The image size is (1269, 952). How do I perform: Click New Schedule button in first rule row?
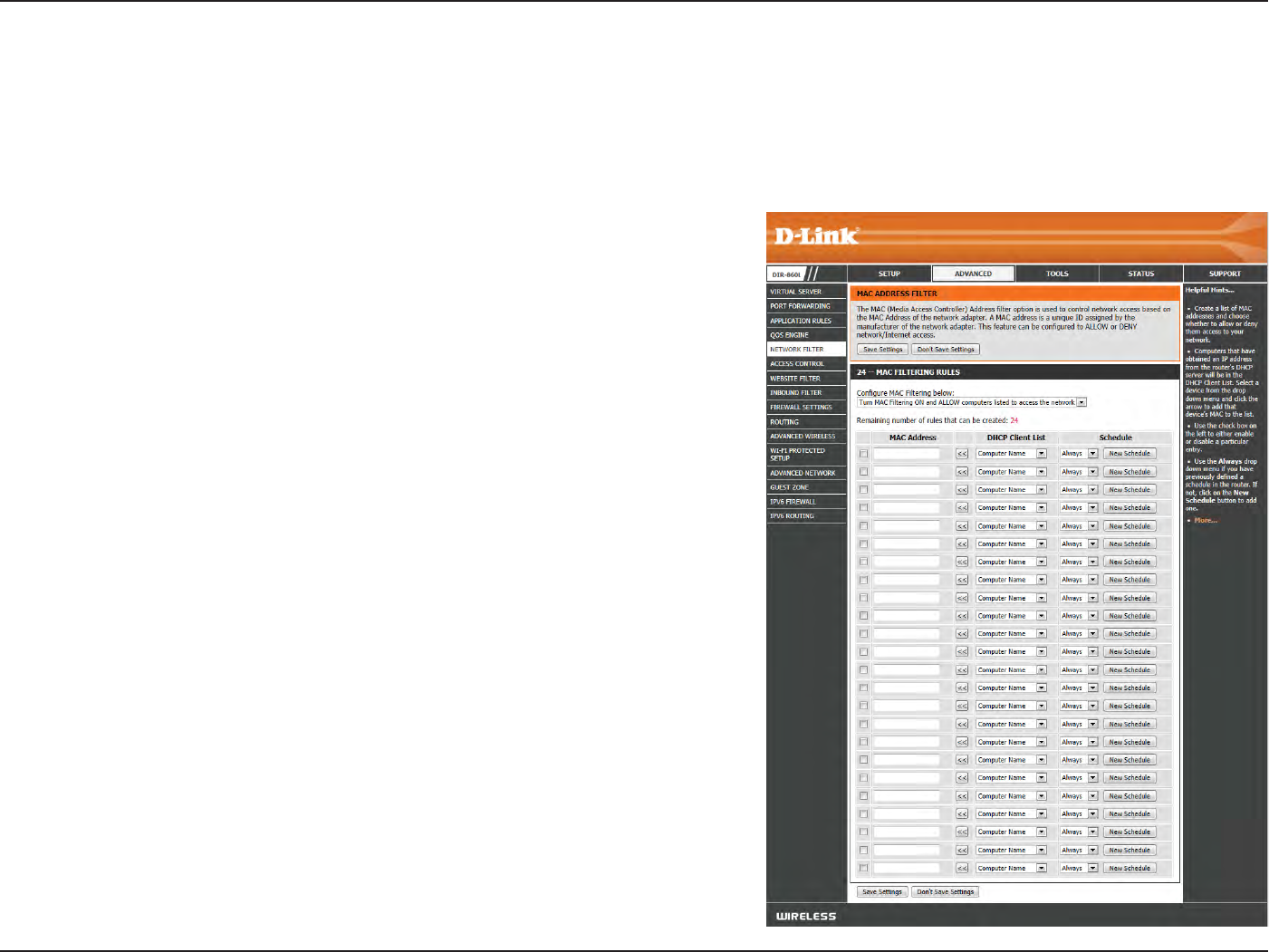1130,454
